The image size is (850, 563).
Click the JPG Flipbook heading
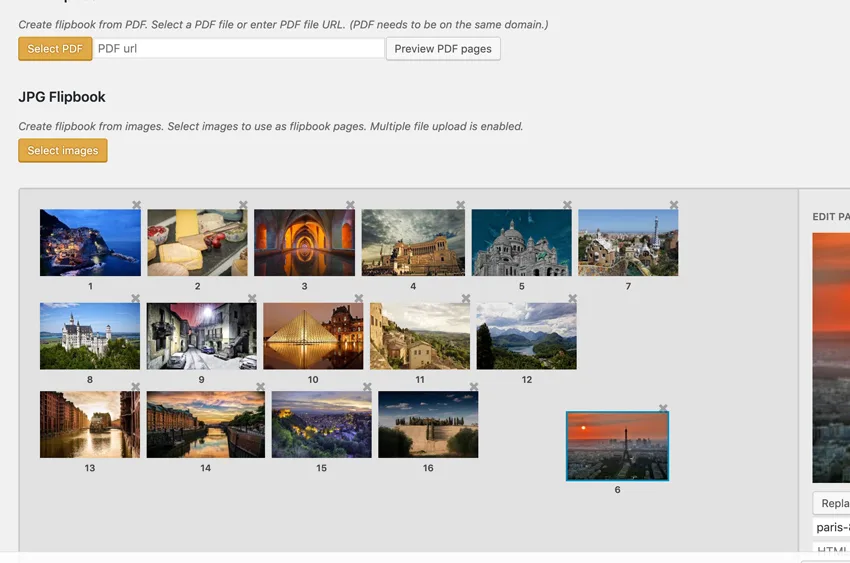point(62,97)
